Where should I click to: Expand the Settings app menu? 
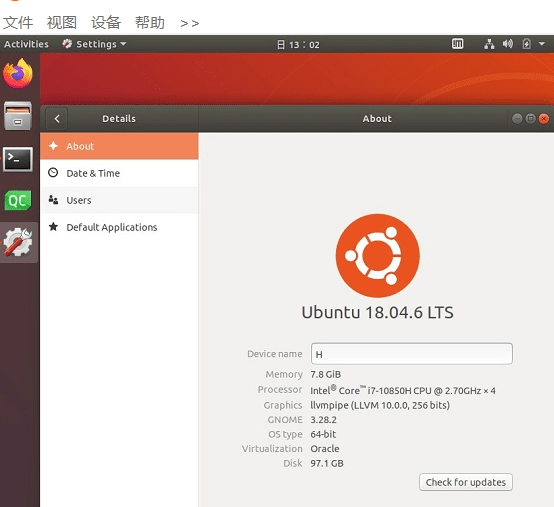point(94,44)
